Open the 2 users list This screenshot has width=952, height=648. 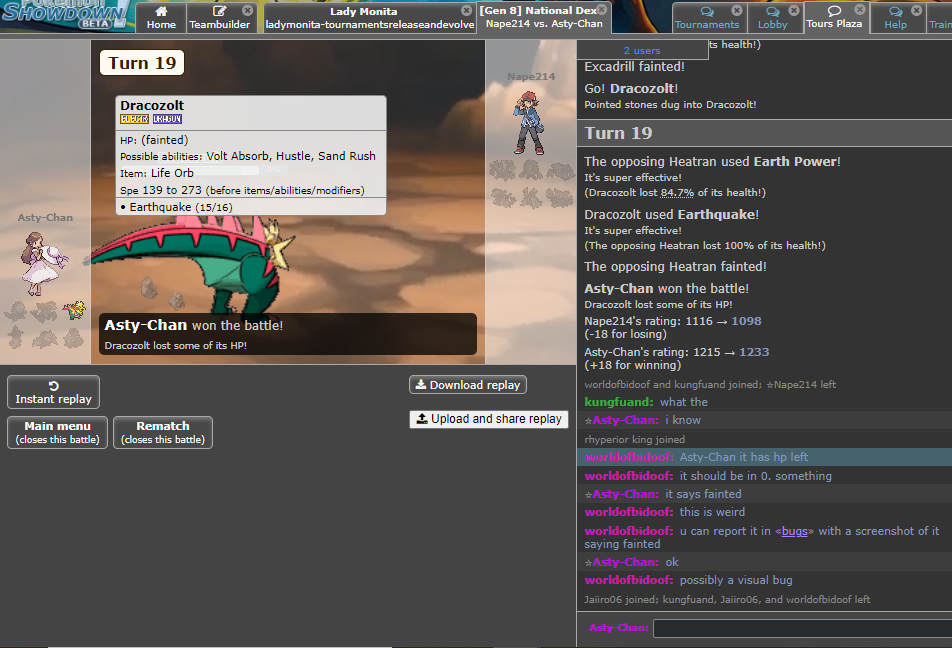tap(642, 50)
